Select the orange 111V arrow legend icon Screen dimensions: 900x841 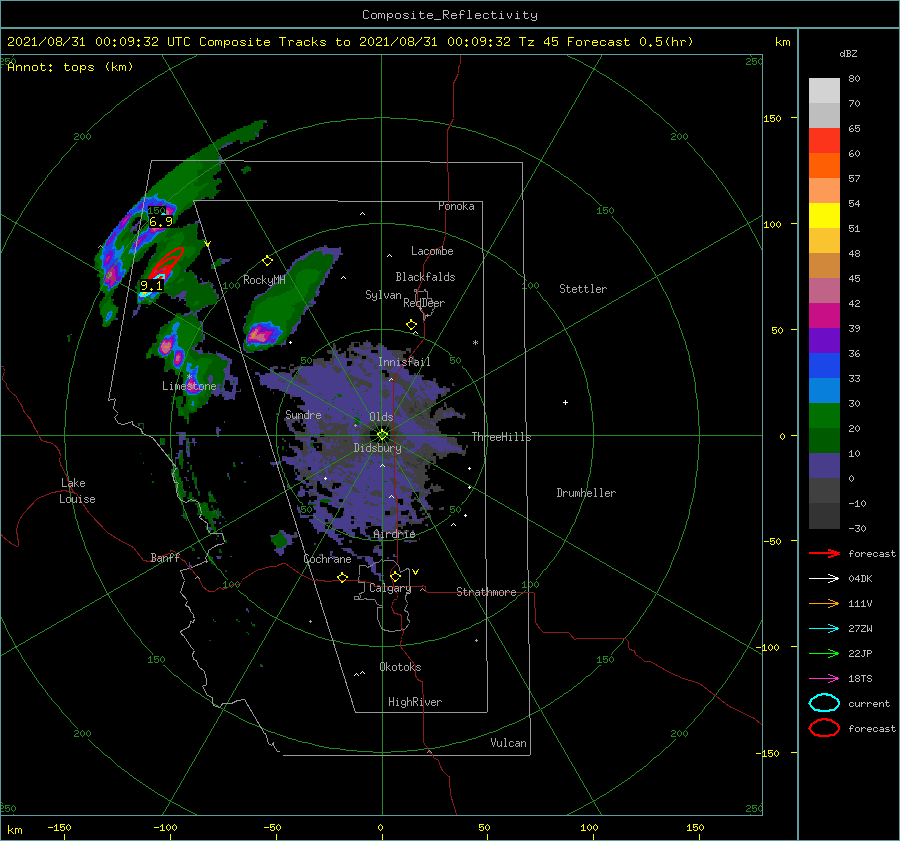pos(824,603)
